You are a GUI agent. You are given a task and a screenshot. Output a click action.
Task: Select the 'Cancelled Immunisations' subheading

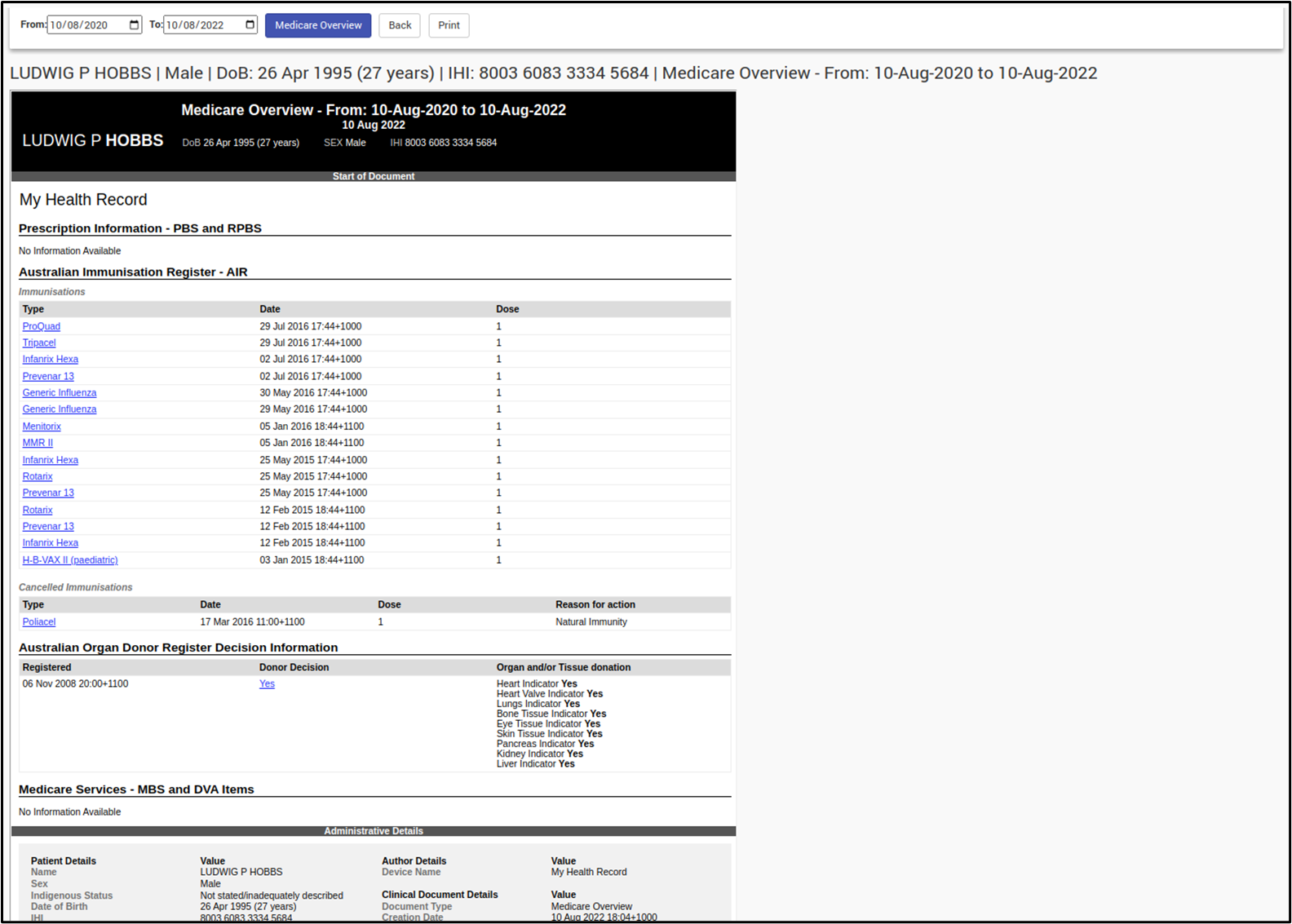(x=75, y=587)
